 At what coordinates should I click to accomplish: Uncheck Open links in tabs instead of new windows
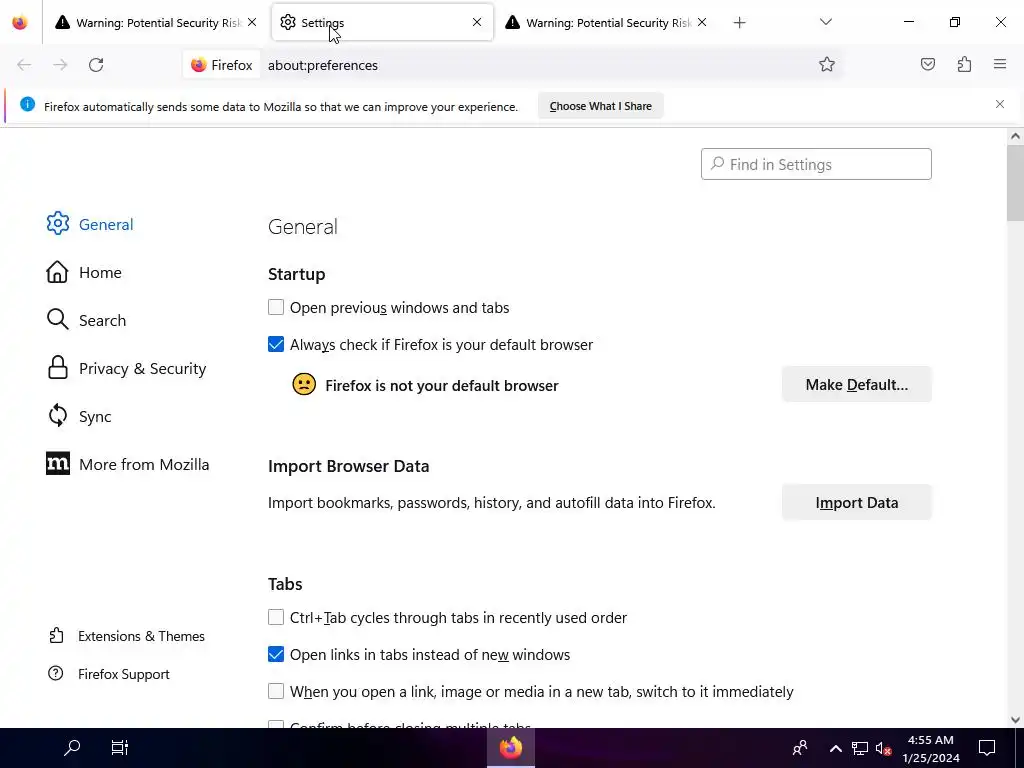click(x=276, y=654)
